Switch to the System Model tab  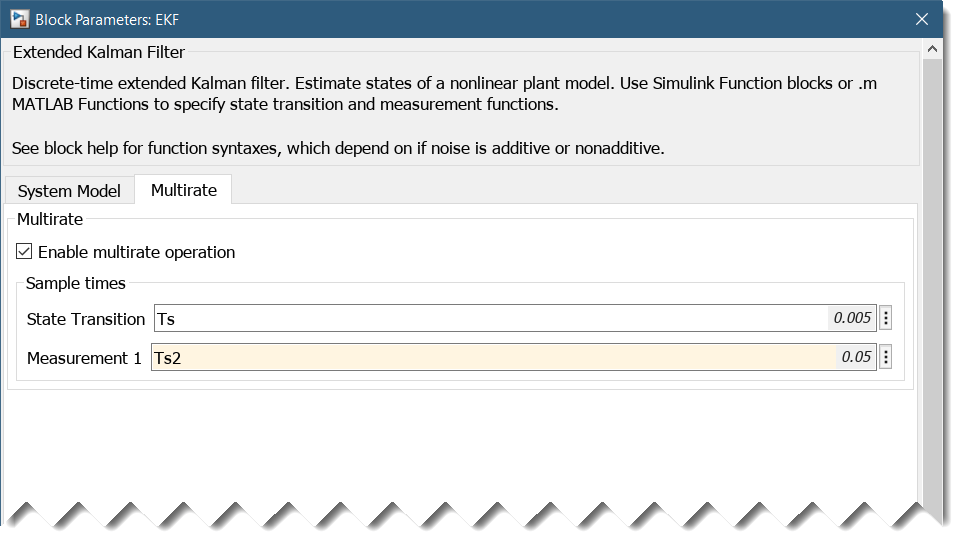[x=69, y=191]
